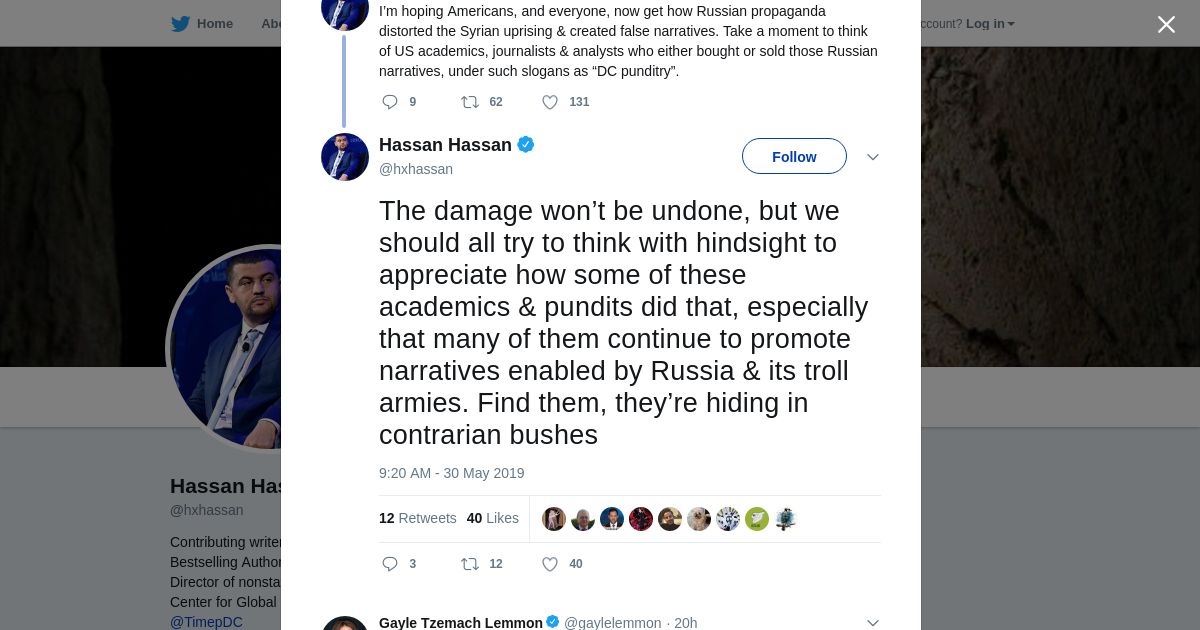1200x630 pixels.
Task: View the 12 Retweets list
Action: pos(417,518)
